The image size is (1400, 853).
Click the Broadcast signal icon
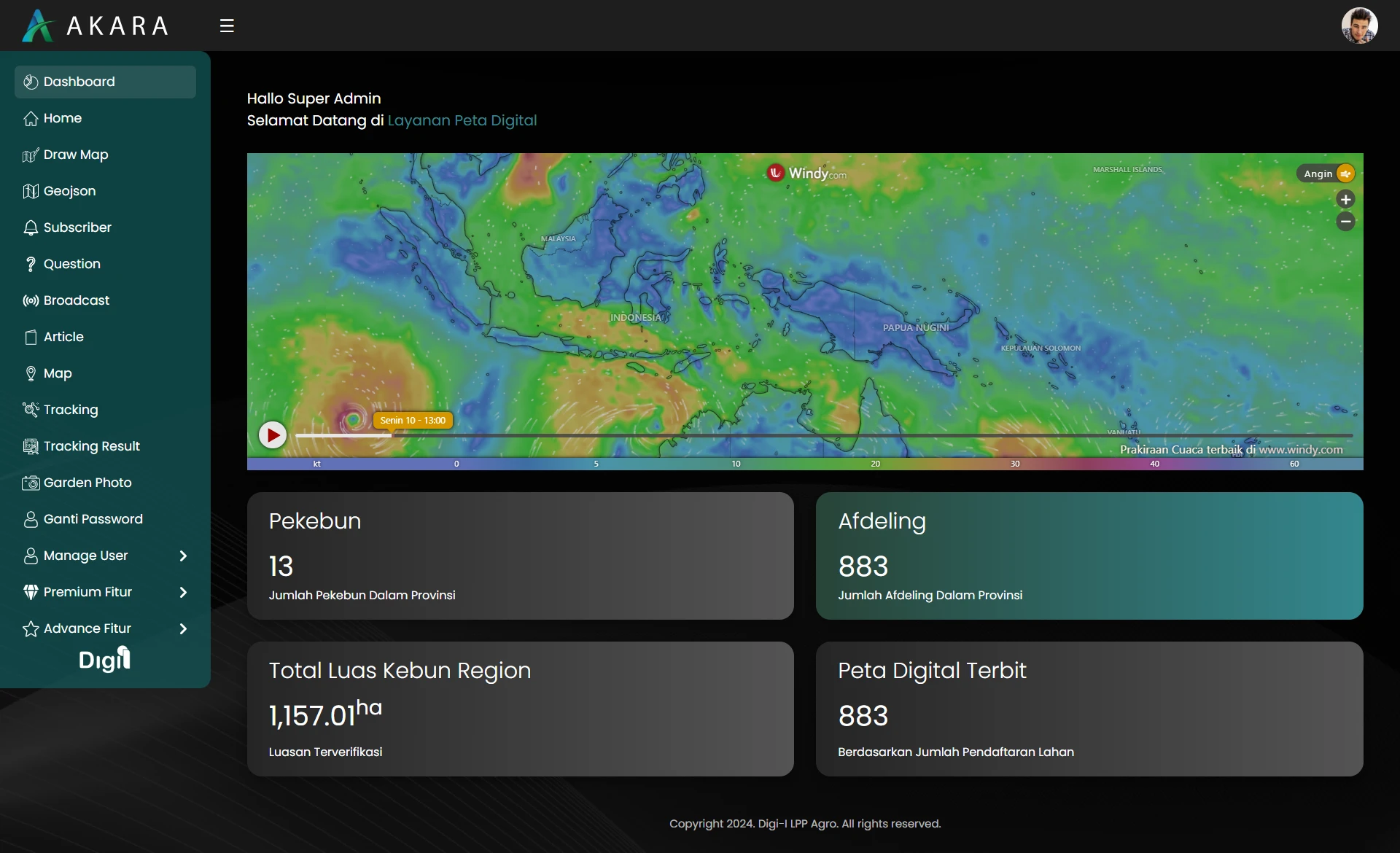click(x=30, y=301)
